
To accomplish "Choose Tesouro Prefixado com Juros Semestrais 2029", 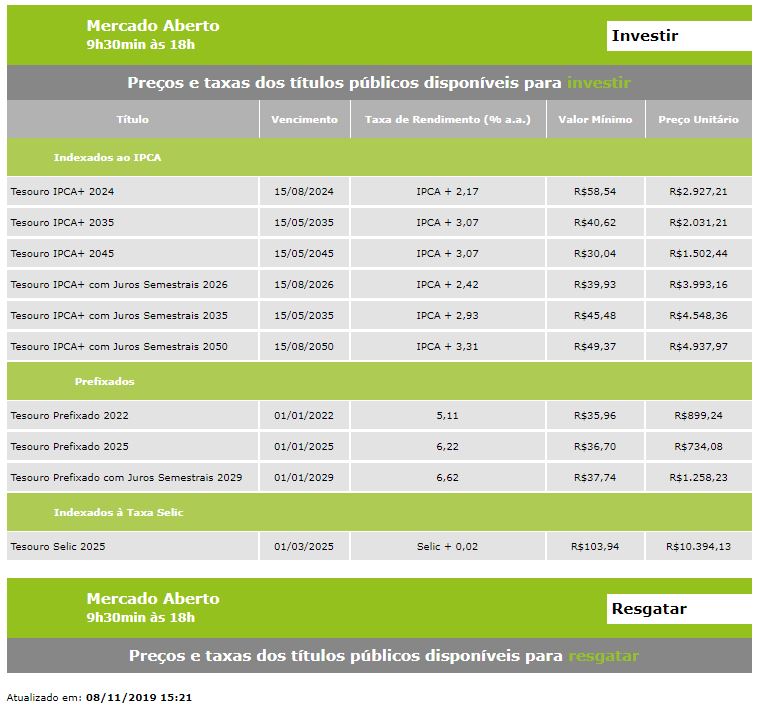I will pos(126,478).
